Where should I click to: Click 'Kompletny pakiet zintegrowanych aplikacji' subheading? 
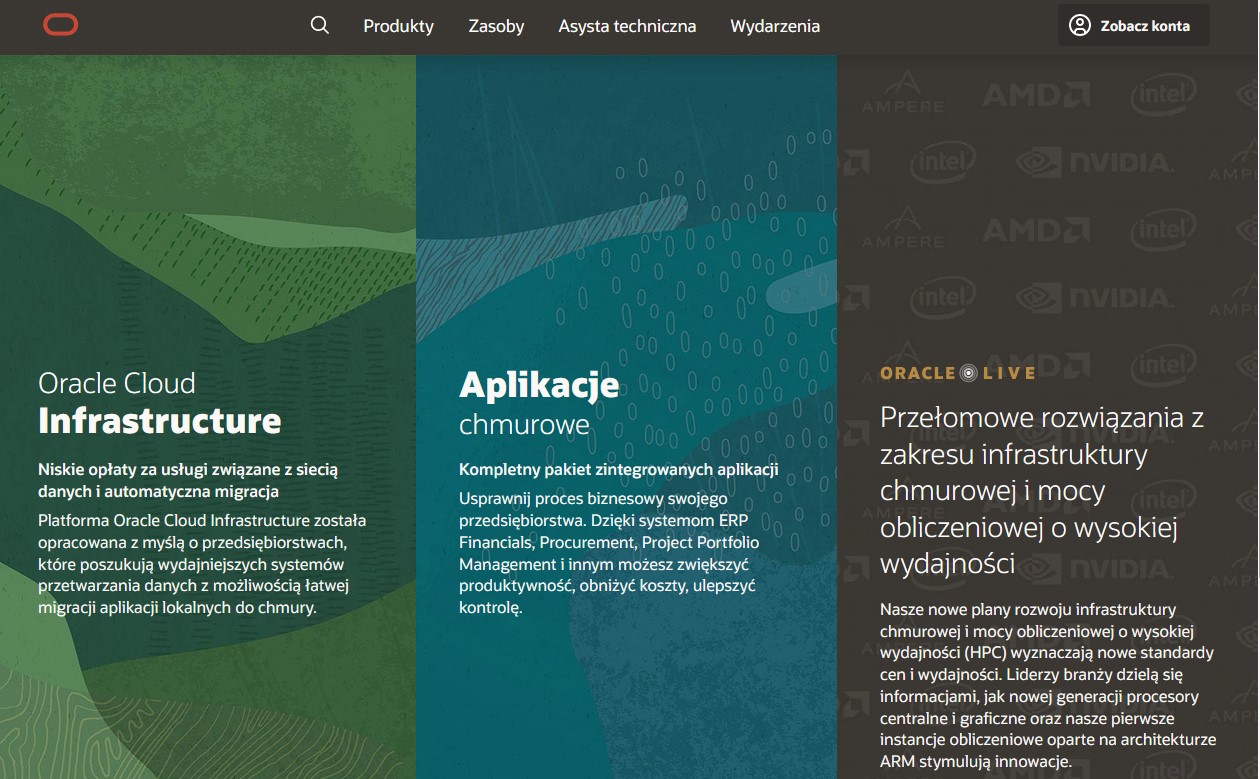pyautogui.click(x=619, y=470)
